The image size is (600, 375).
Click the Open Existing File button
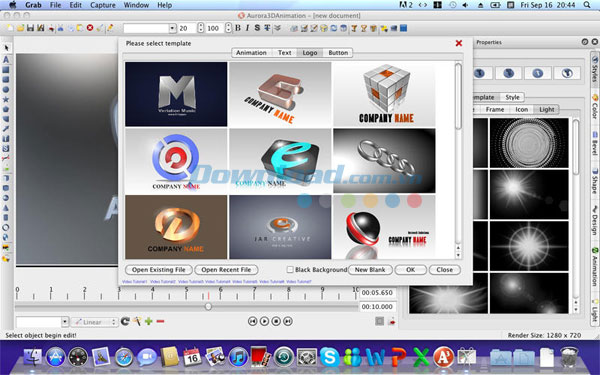(158, 270)
